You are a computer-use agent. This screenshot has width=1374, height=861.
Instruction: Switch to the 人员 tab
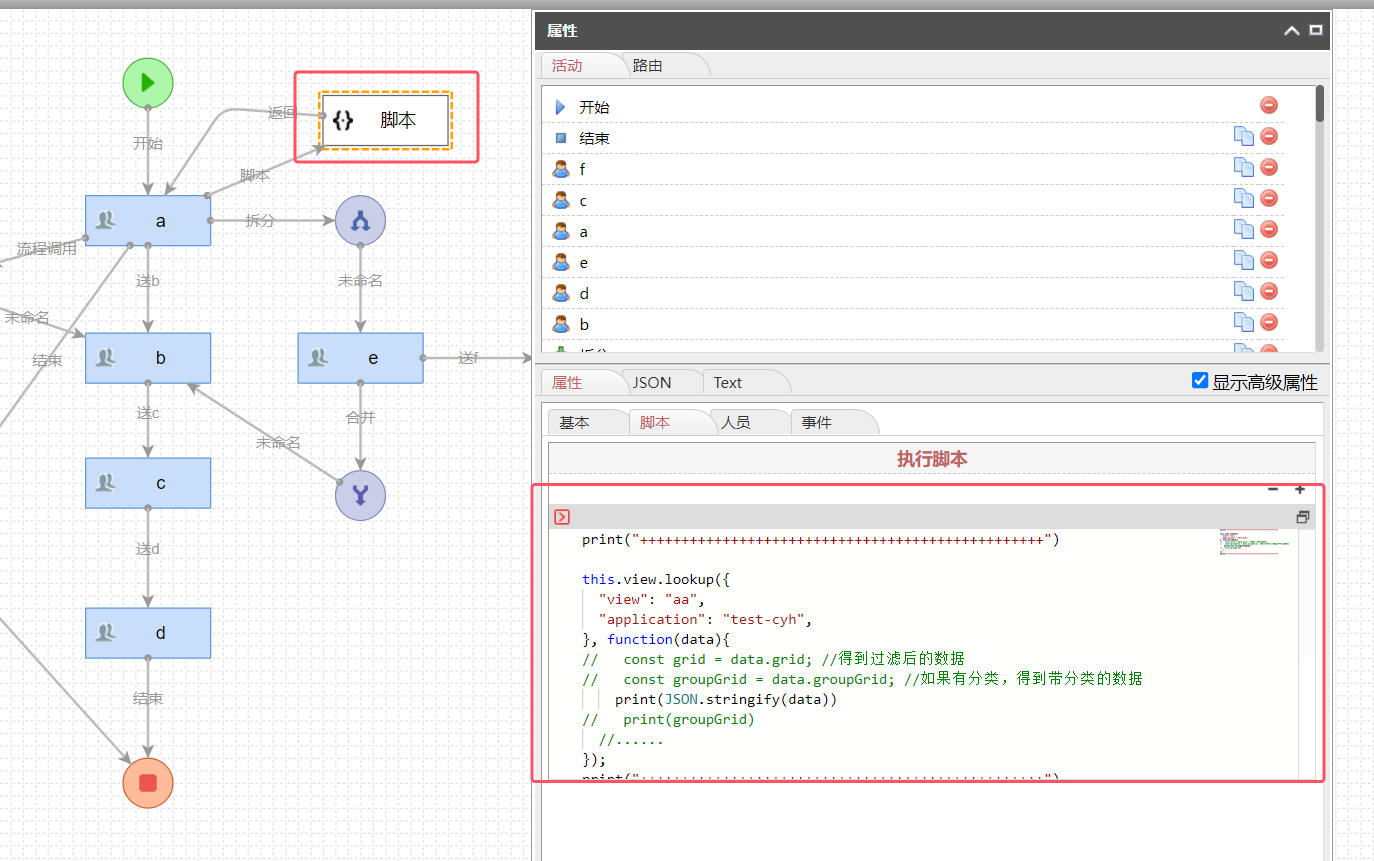[736, 423]
